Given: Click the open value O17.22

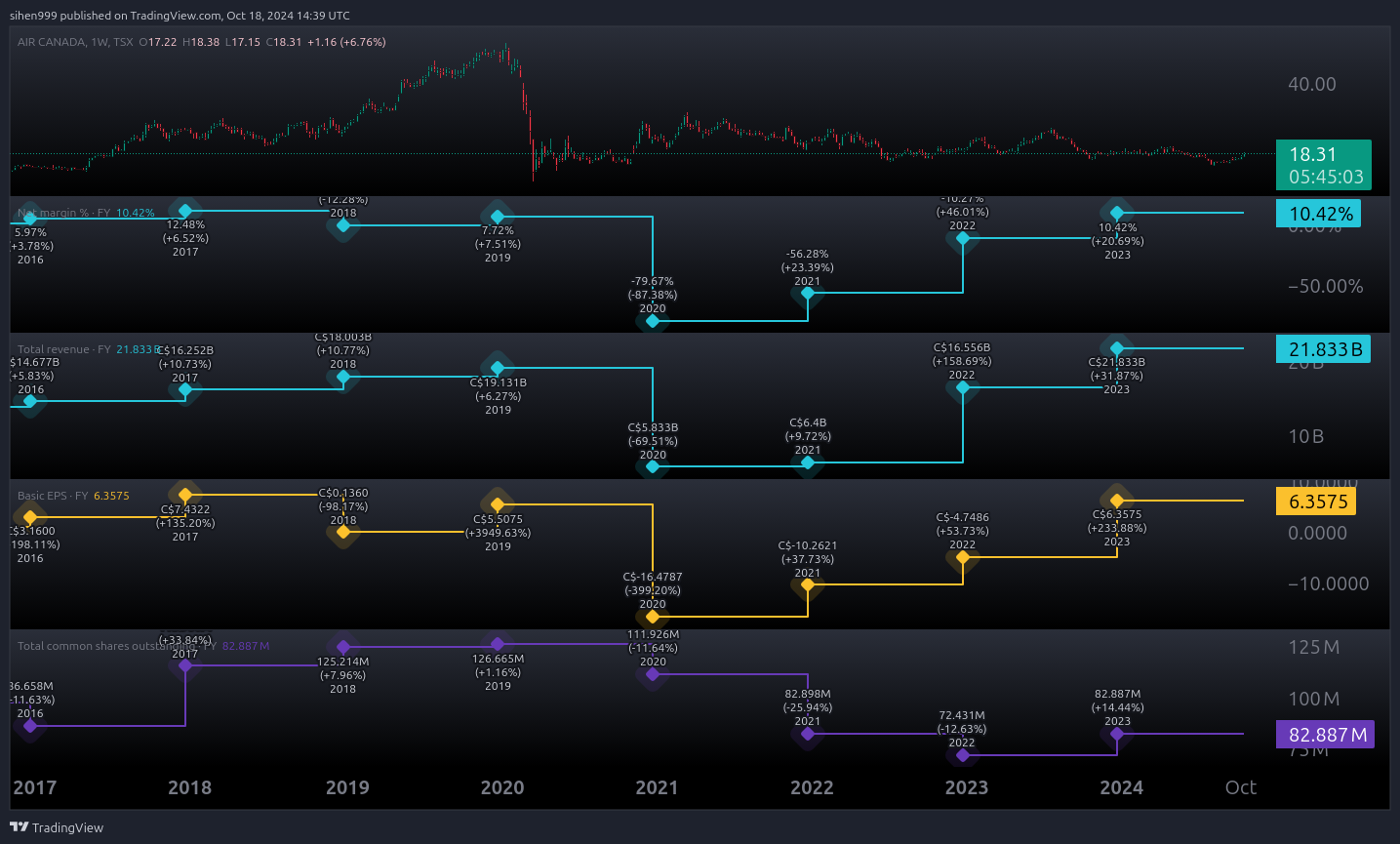Looking at the screenshot, I should [158, 42].
